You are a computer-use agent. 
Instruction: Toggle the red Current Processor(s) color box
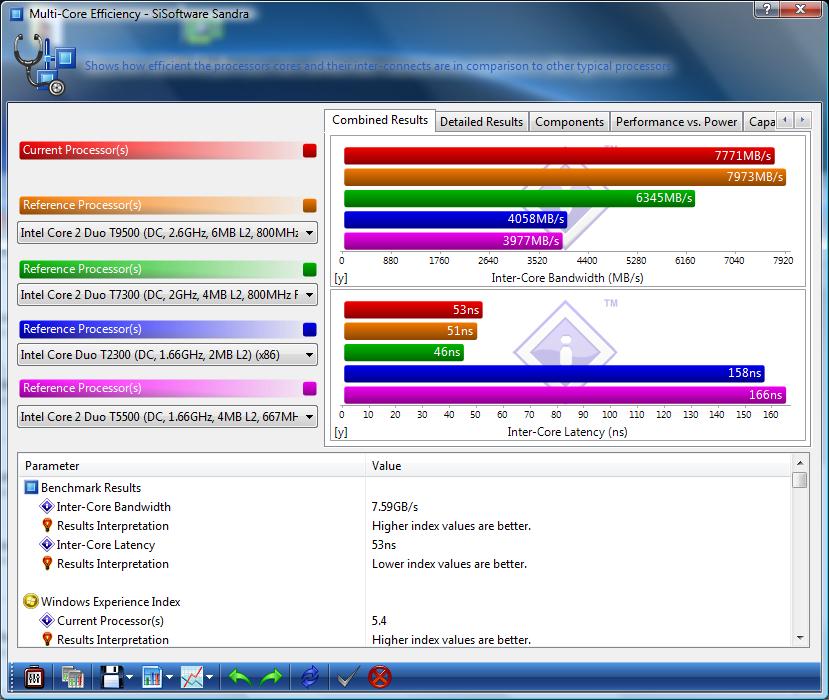tap(310, 151)
